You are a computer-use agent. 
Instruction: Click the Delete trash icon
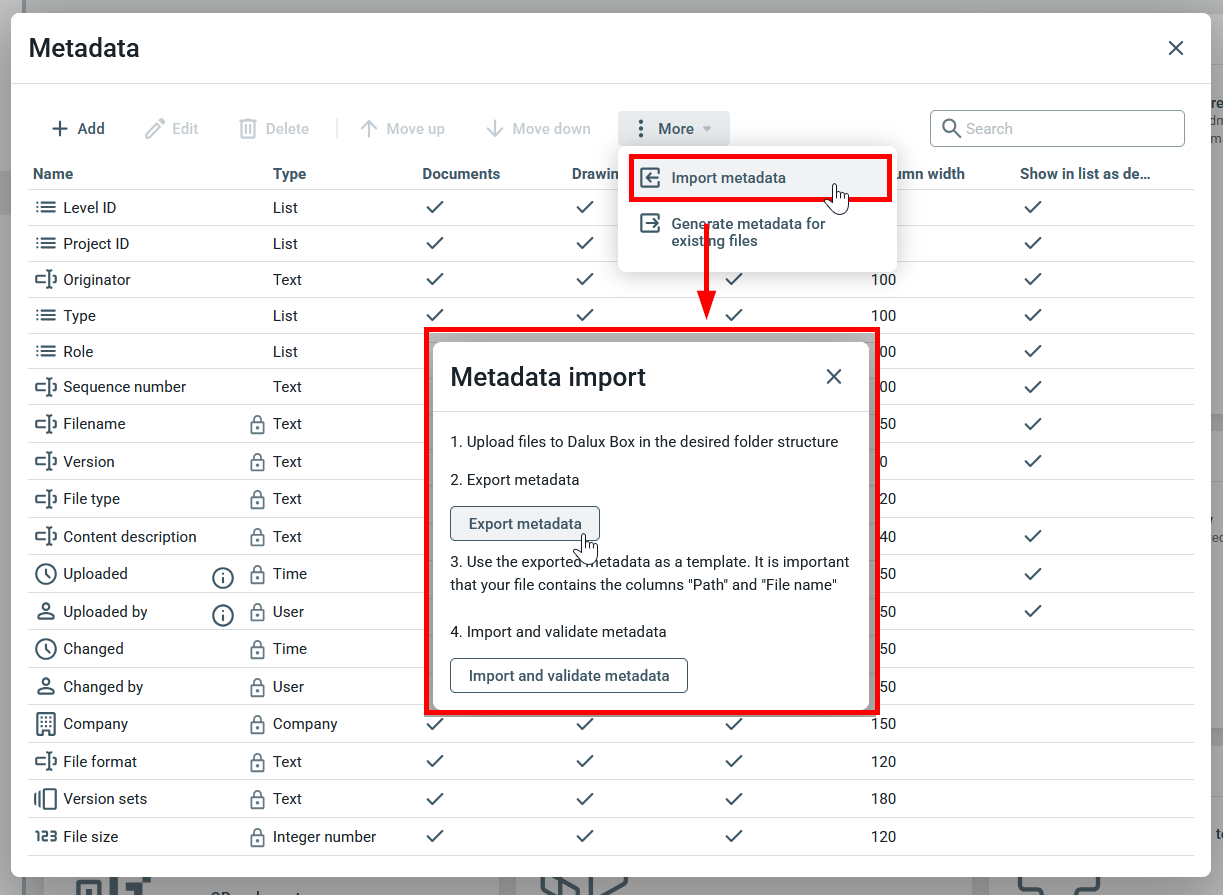coord(248,129)
